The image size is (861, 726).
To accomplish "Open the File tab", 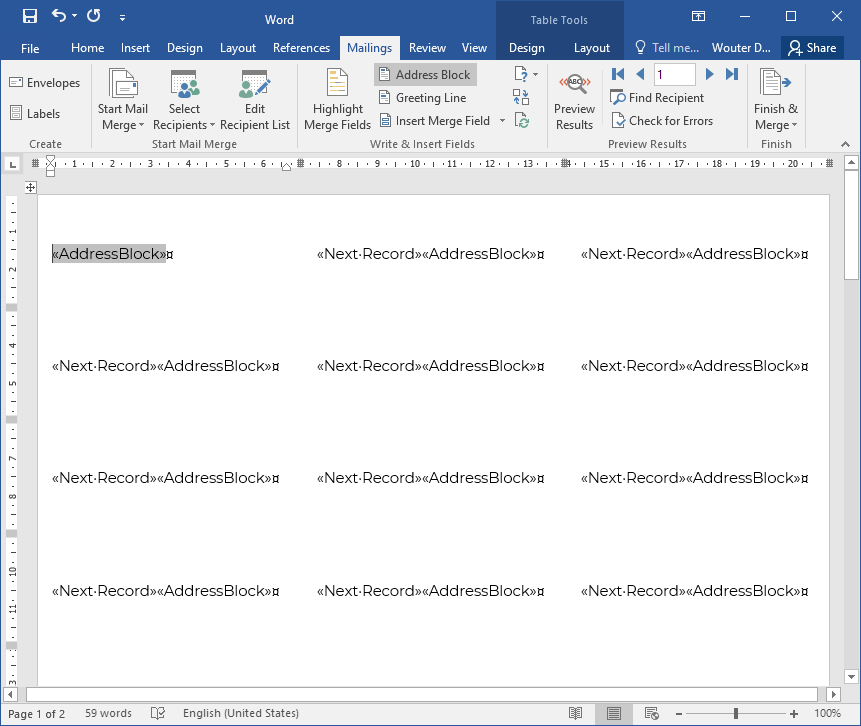I will (x=30, y=48).
